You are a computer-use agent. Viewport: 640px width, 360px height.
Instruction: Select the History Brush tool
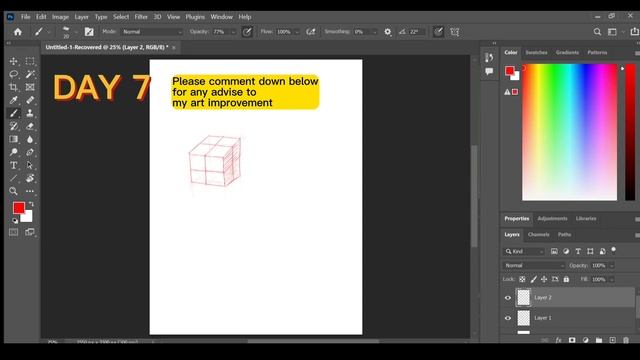[x=13, y=126]
